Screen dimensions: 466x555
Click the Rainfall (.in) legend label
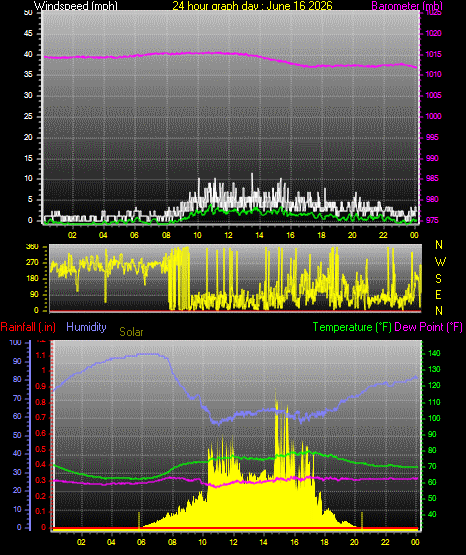28,327
